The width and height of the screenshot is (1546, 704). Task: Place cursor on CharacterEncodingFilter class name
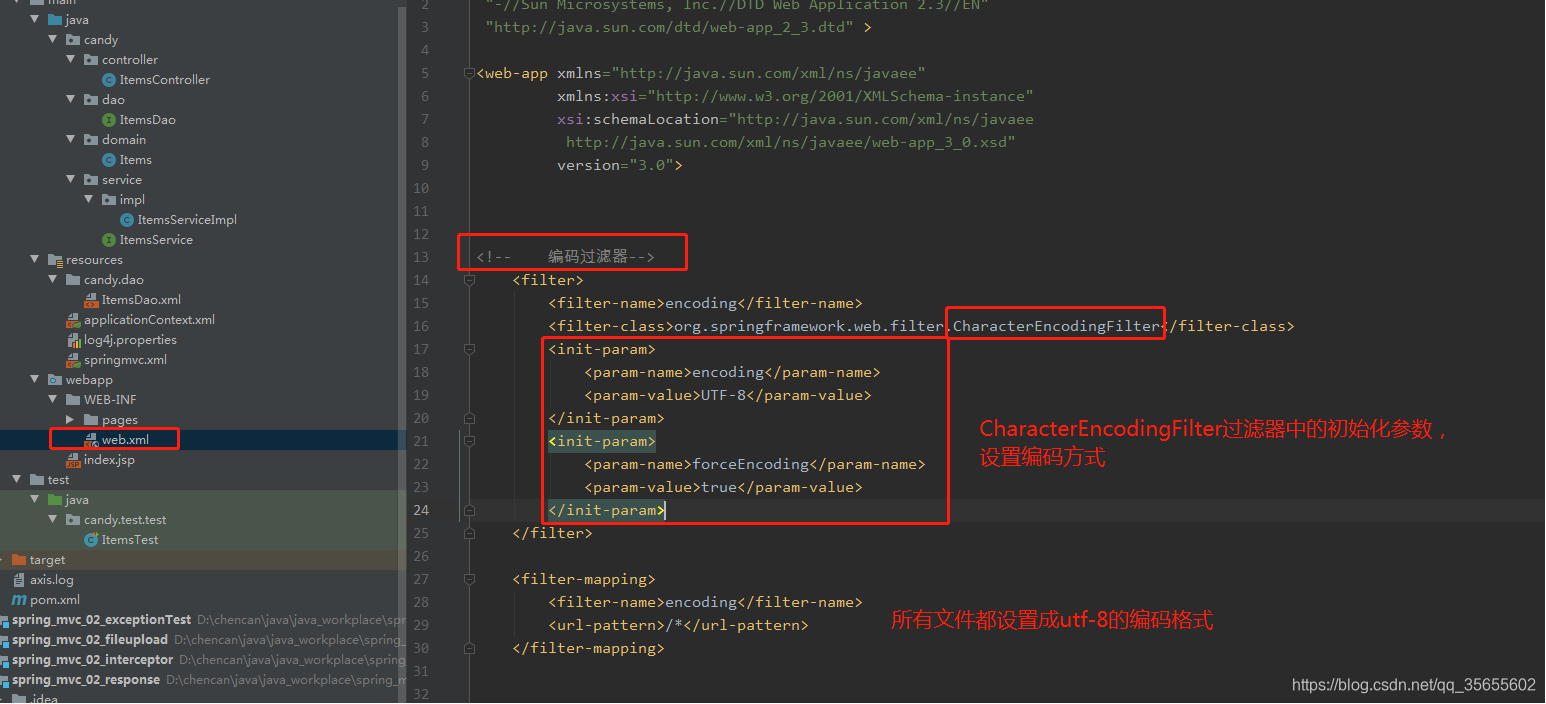click(x=1056, y=326)
